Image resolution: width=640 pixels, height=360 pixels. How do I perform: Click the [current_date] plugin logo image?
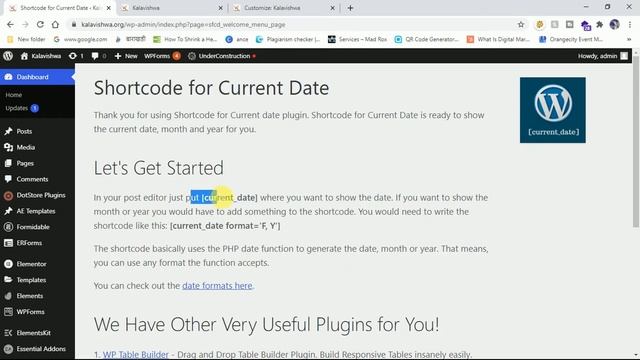pos(553,110)
